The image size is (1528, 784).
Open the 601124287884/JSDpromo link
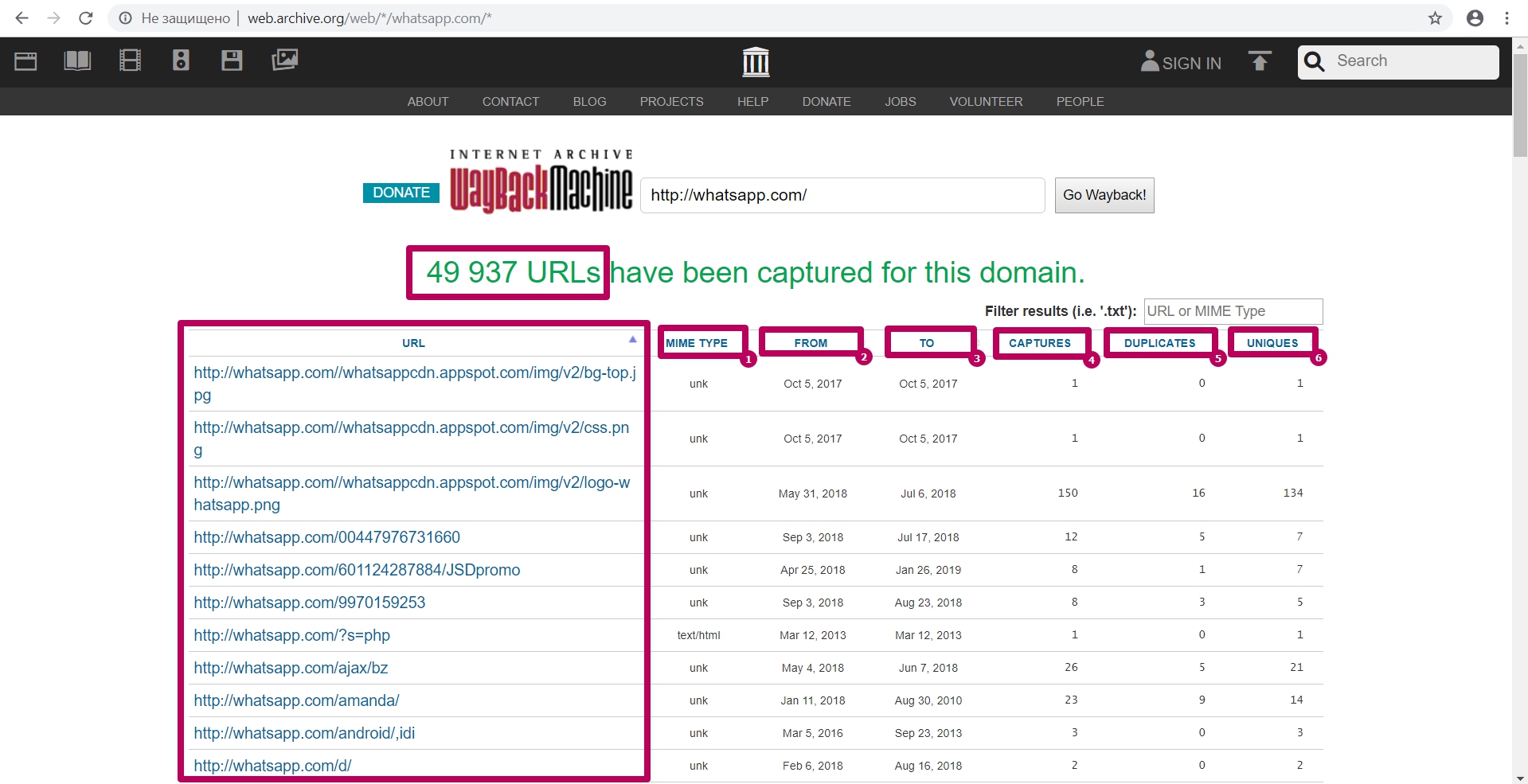[x=357, y=570]
